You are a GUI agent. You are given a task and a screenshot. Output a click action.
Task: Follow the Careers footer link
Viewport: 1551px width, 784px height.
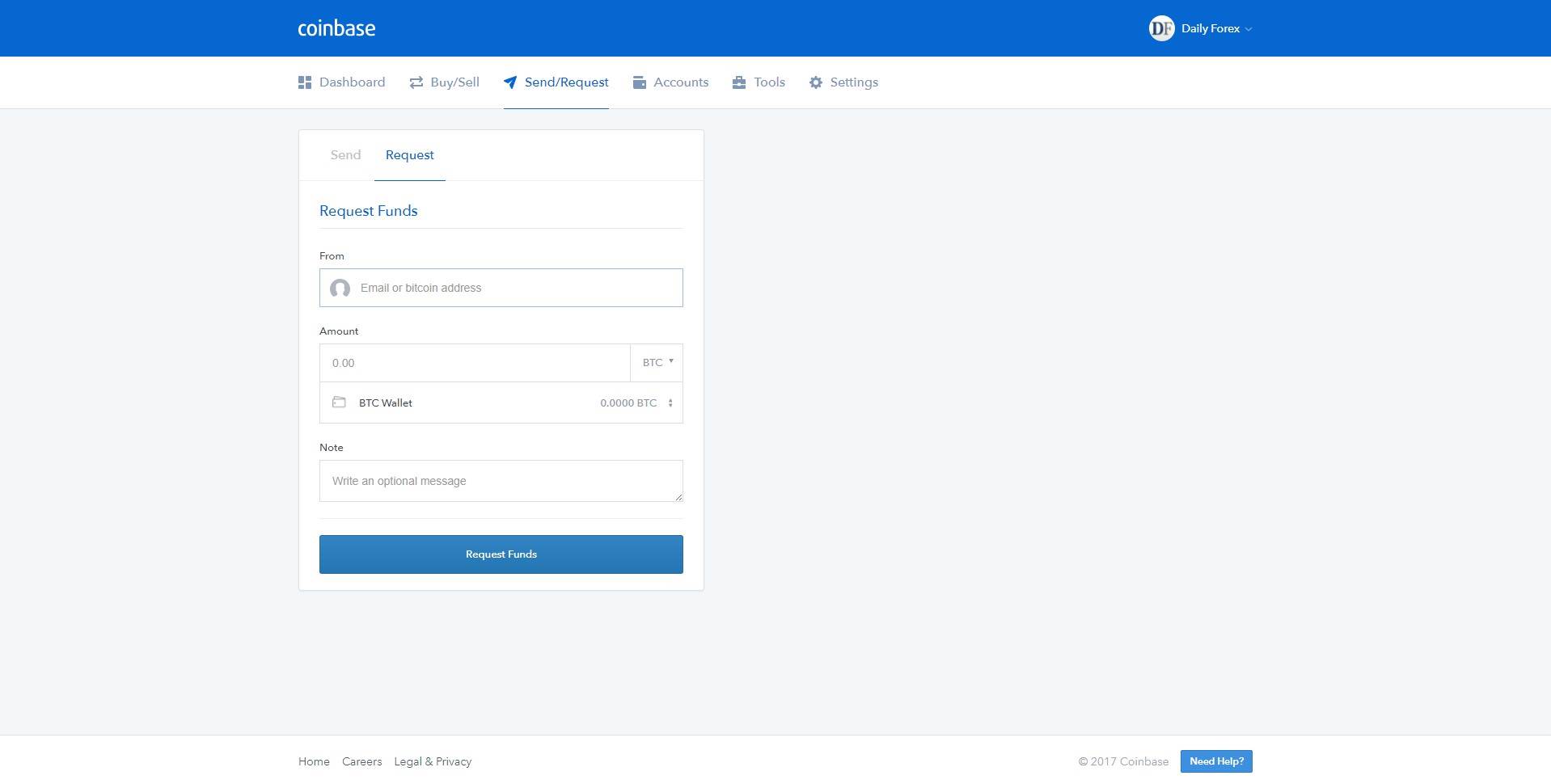(x=361, y=761)
